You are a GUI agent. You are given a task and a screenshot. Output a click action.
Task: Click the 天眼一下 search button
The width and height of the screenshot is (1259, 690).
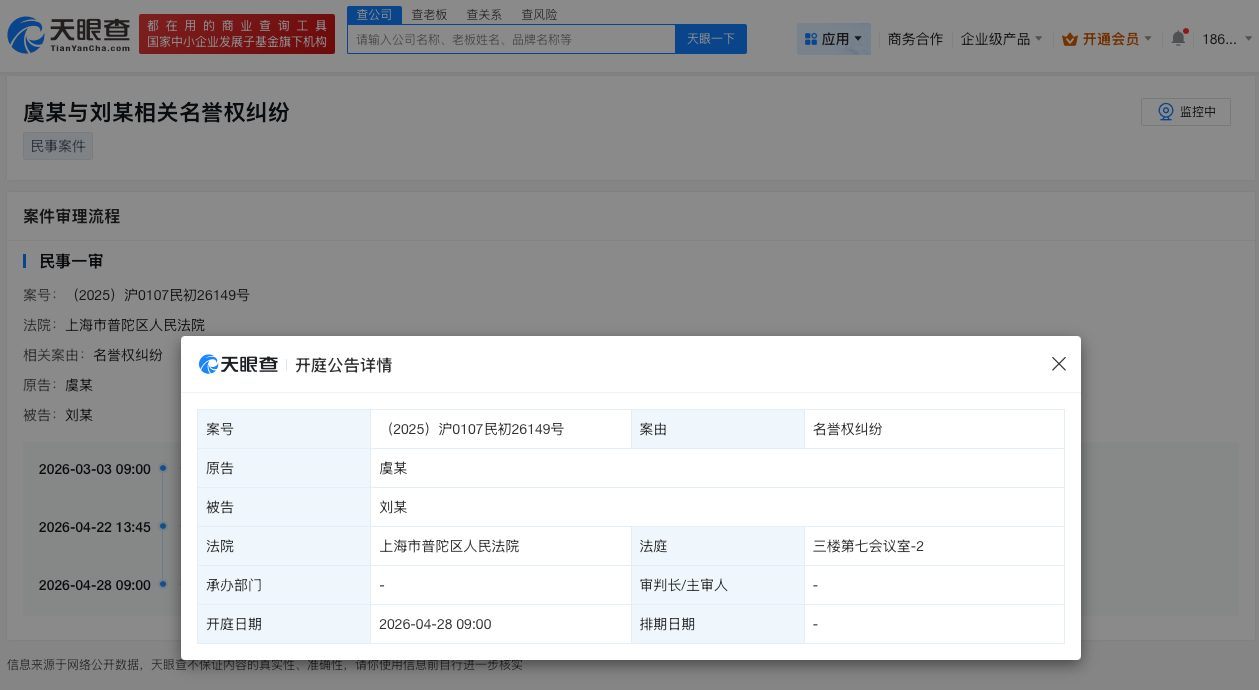point(710,38)
